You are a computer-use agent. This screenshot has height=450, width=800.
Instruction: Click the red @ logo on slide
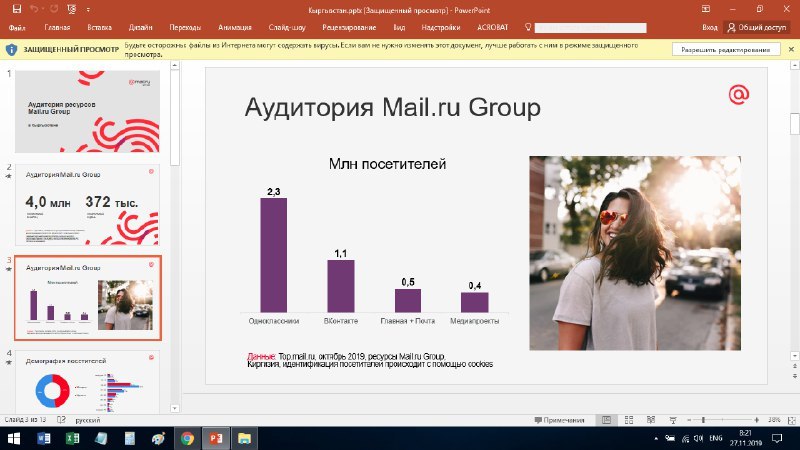click(x=739, y=94)
